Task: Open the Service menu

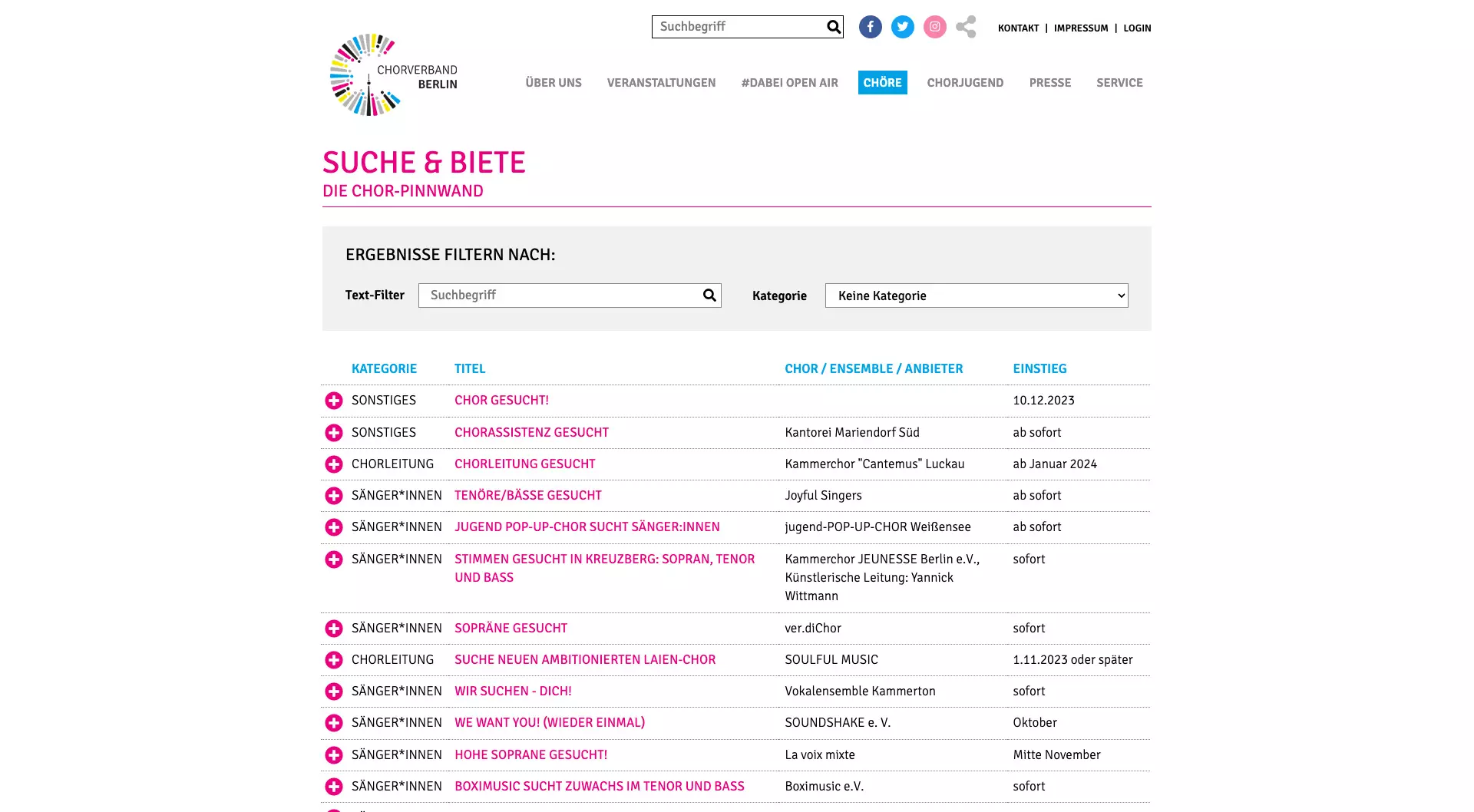Action: (x=1119, y=83)
